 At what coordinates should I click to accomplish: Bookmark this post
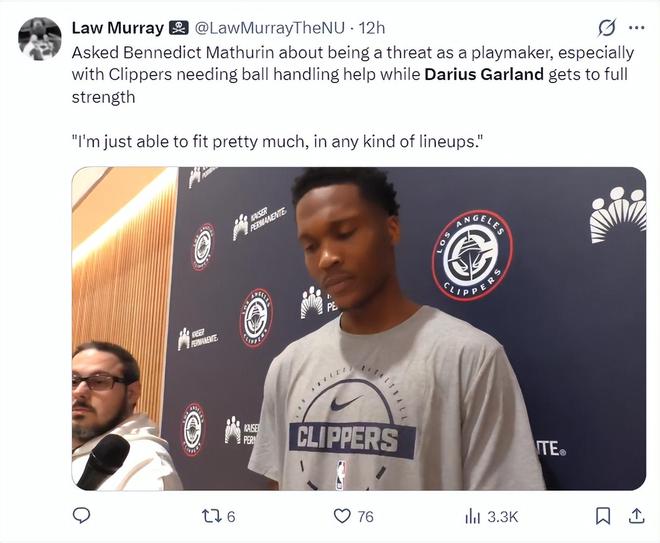(603, 516)
